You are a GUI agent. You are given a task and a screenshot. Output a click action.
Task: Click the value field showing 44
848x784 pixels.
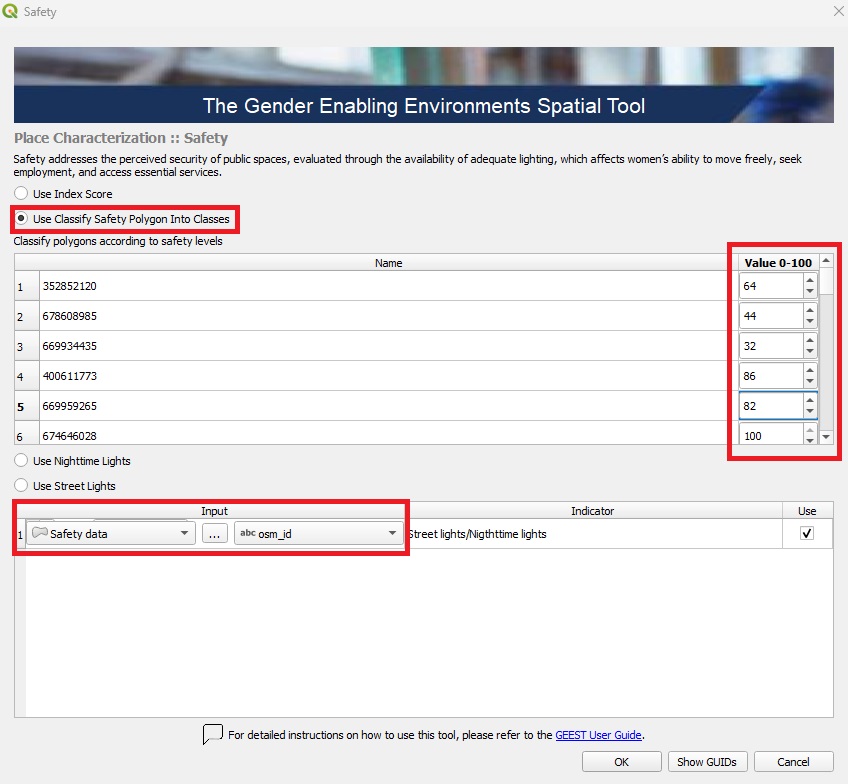click(x=771, y=316)
